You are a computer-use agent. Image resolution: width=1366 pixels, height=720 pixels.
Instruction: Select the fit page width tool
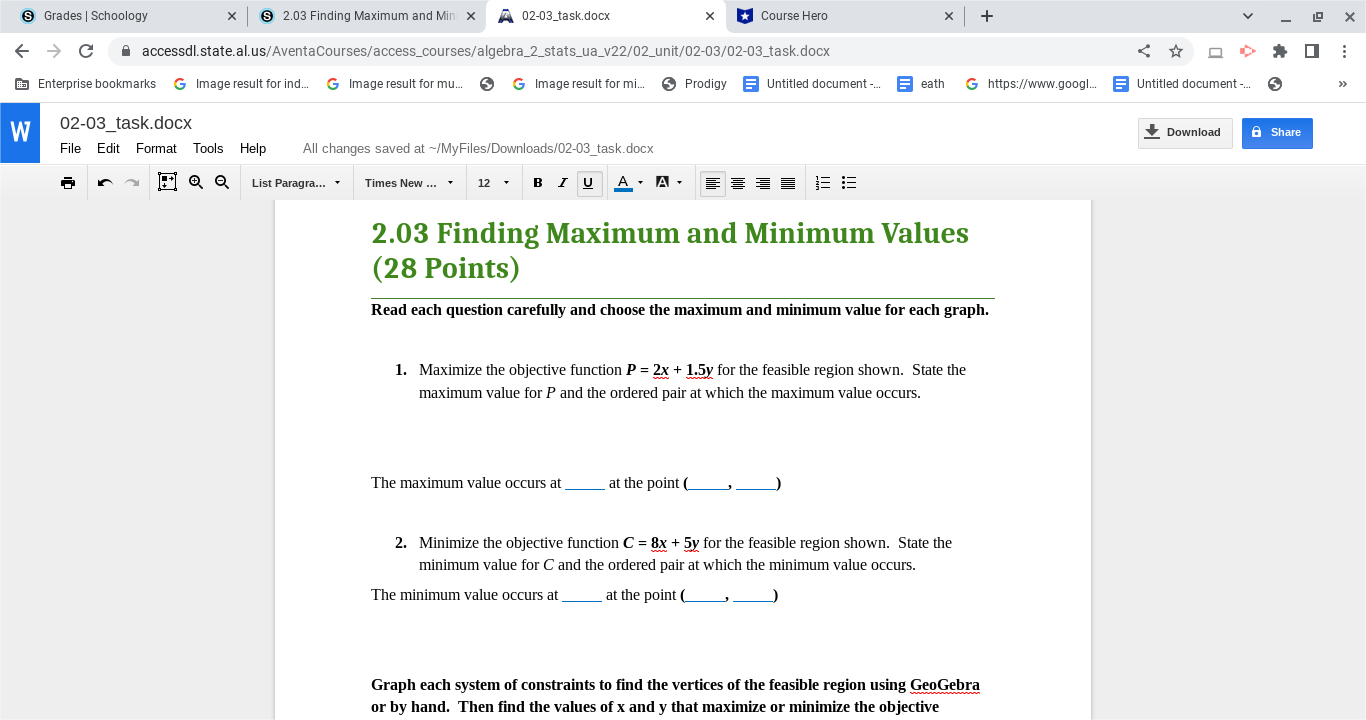pos(167,182)
